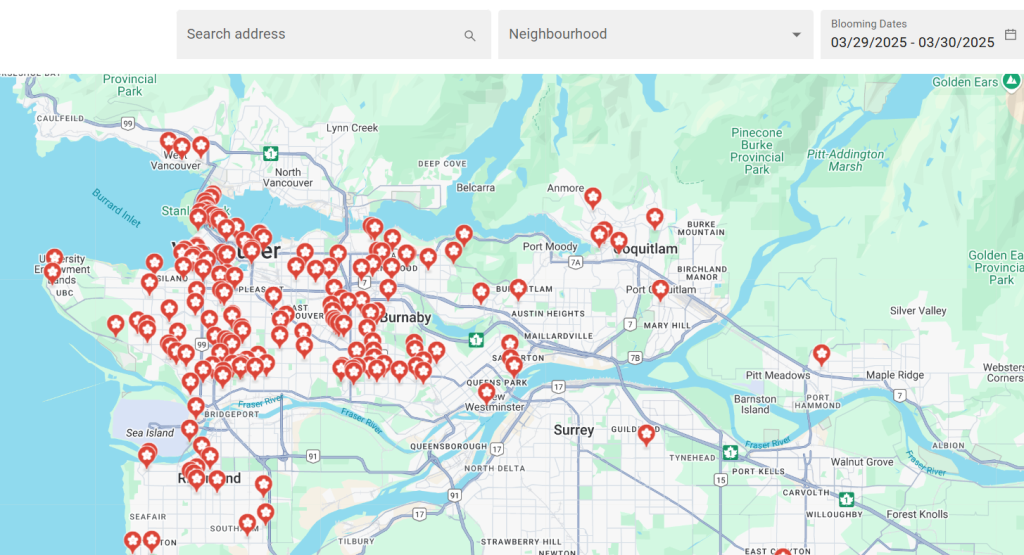Click the Walnut Grove label
The height and width of the screenshot is (555, 1024).
(x=862, y=462)
